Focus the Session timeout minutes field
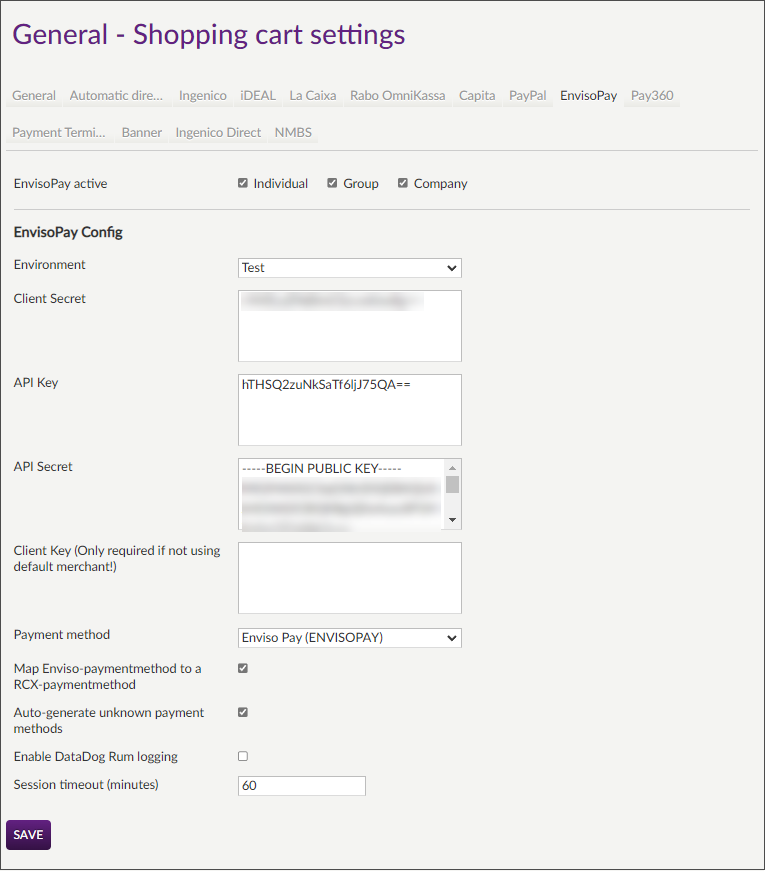This screenshot has width=765, height=871. (301, 786)
